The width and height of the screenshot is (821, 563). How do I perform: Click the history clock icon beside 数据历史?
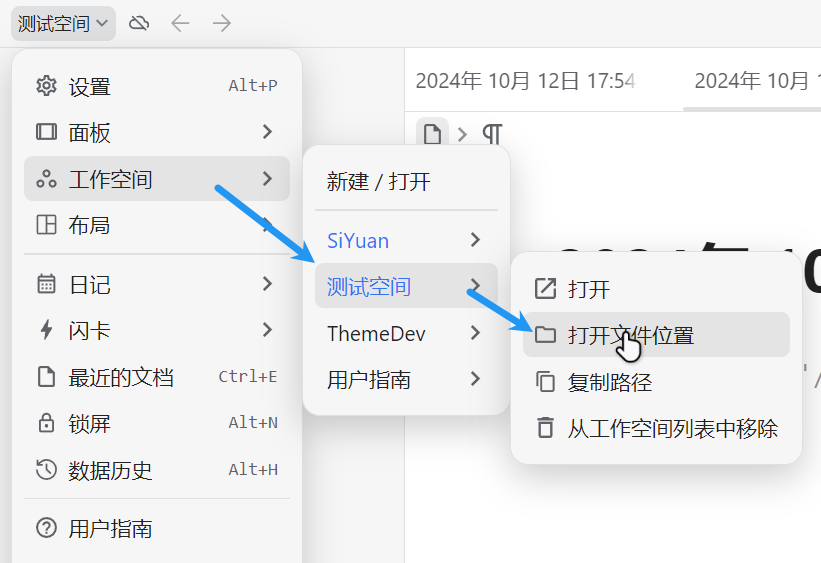[x=46, y=469]
